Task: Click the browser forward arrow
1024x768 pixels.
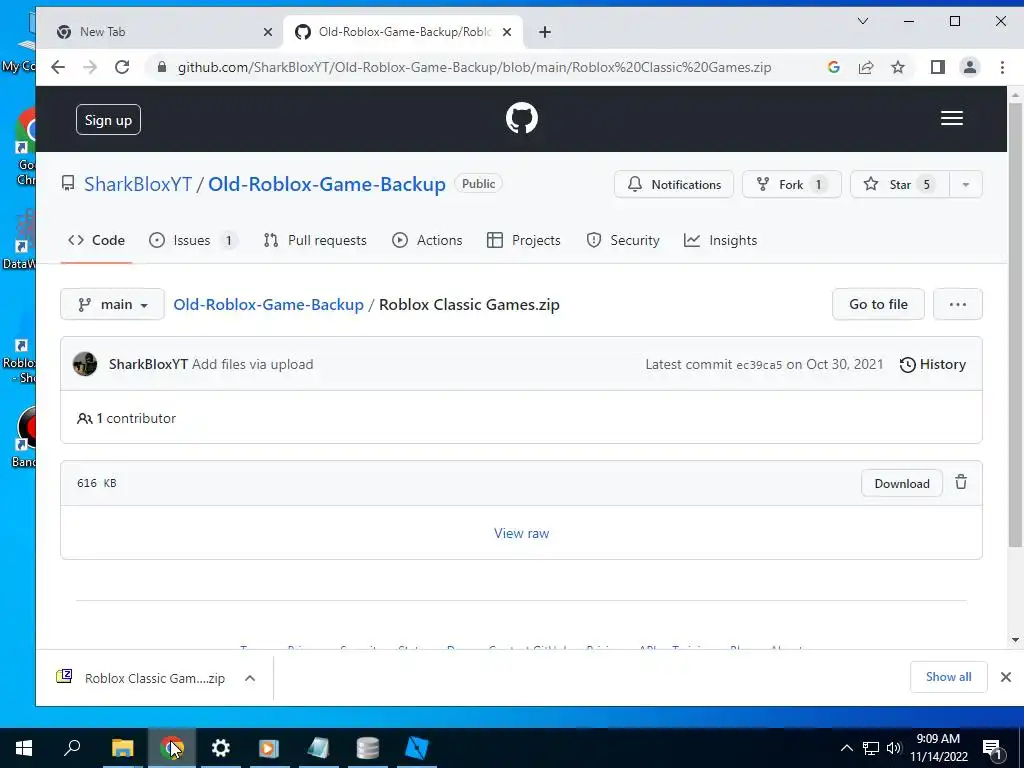Action: point(90,67)
